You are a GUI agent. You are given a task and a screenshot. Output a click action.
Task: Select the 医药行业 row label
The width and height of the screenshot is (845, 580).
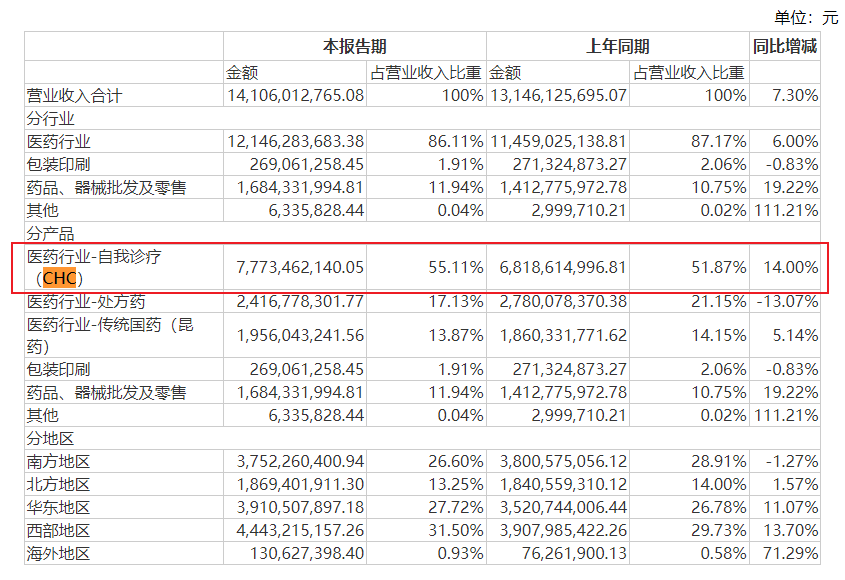[x=59, y=142]
